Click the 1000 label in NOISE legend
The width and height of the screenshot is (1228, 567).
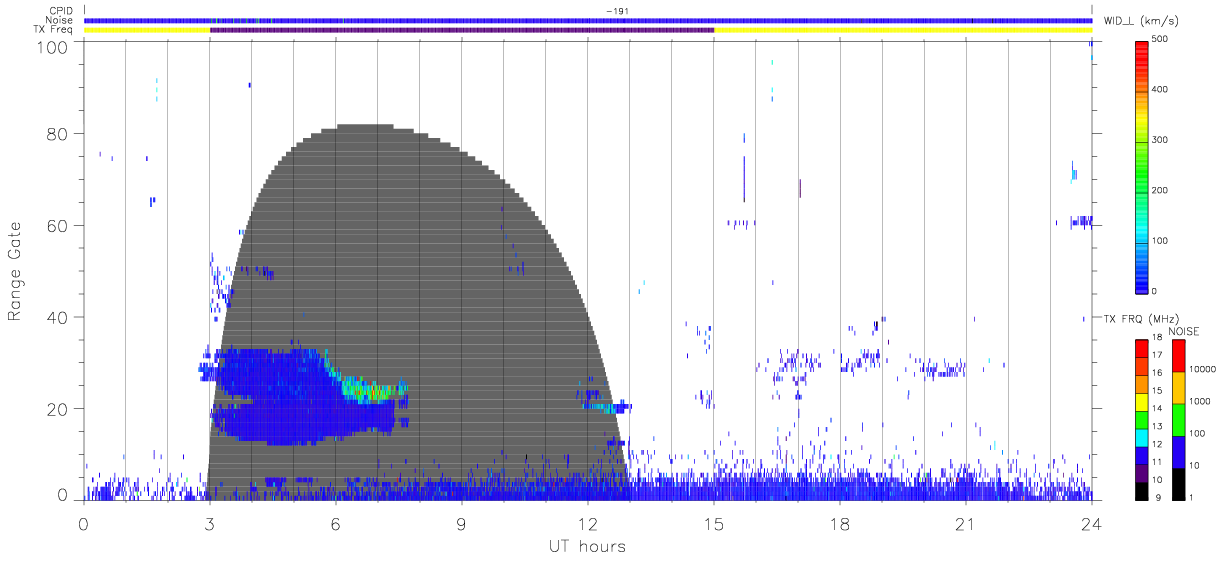point(1199,401)
